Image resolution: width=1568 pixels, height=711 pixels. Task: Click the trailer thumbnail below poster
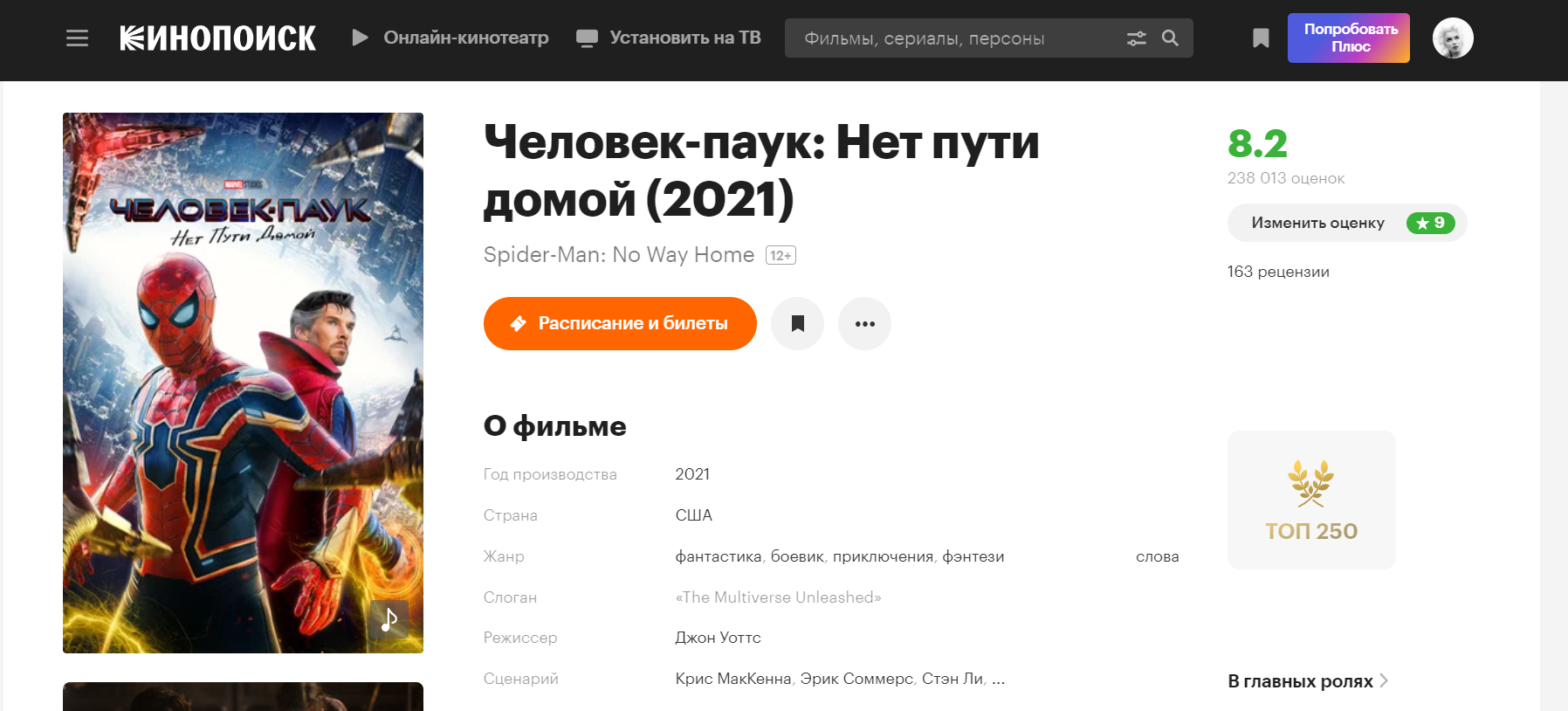(243, 696)
